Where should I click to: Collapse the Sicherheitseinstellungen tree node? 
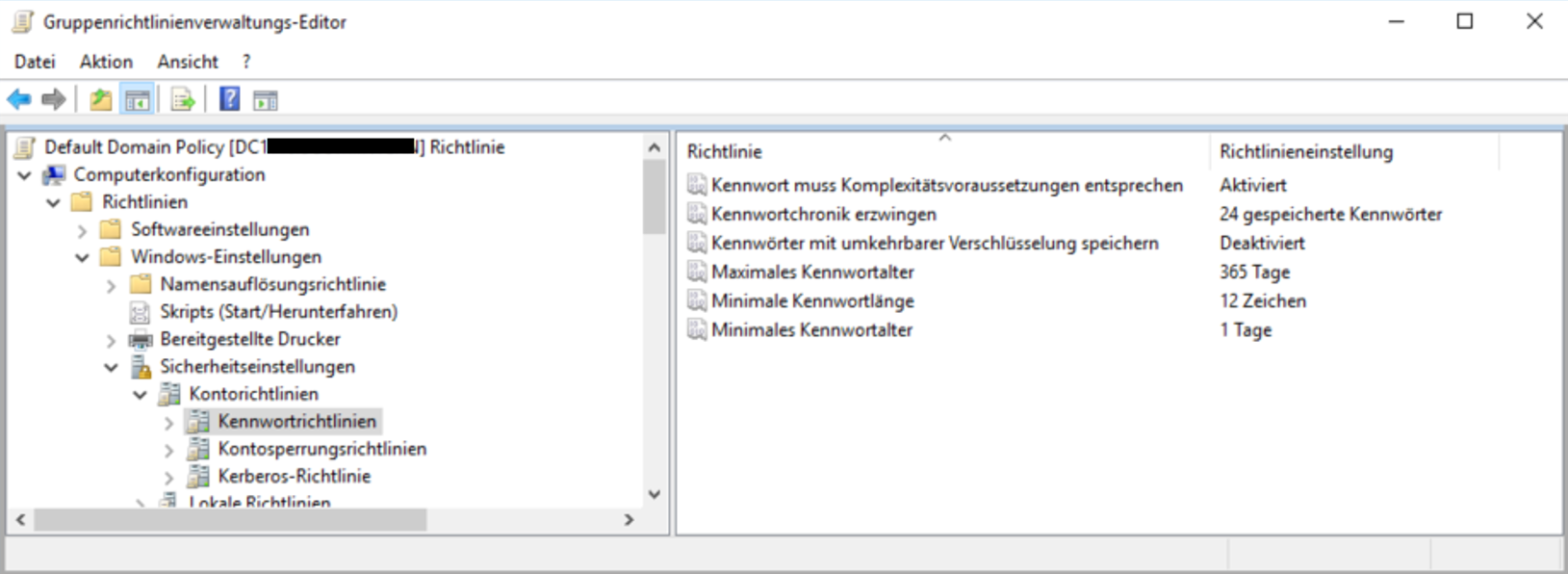click(x=111, y=367)
